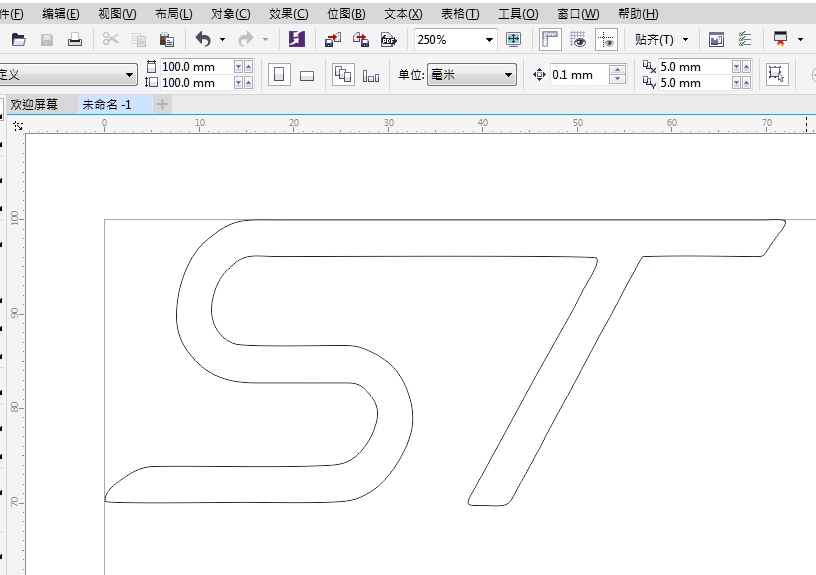816x575 pixels.
Task: Click the Cut scissors icon
Action: coord(110,40)
